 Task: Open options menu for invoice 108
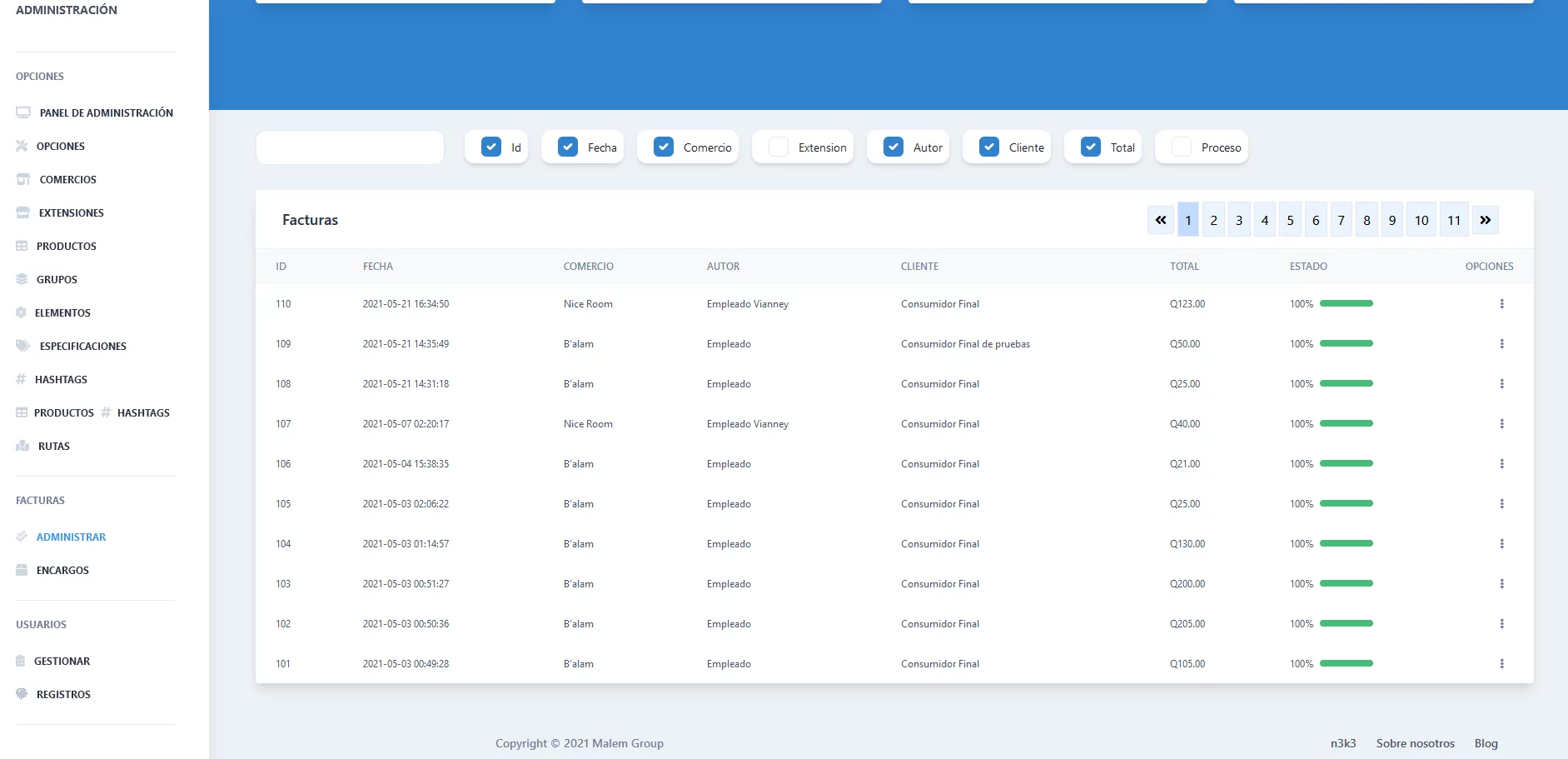[x=1501, y=384]
